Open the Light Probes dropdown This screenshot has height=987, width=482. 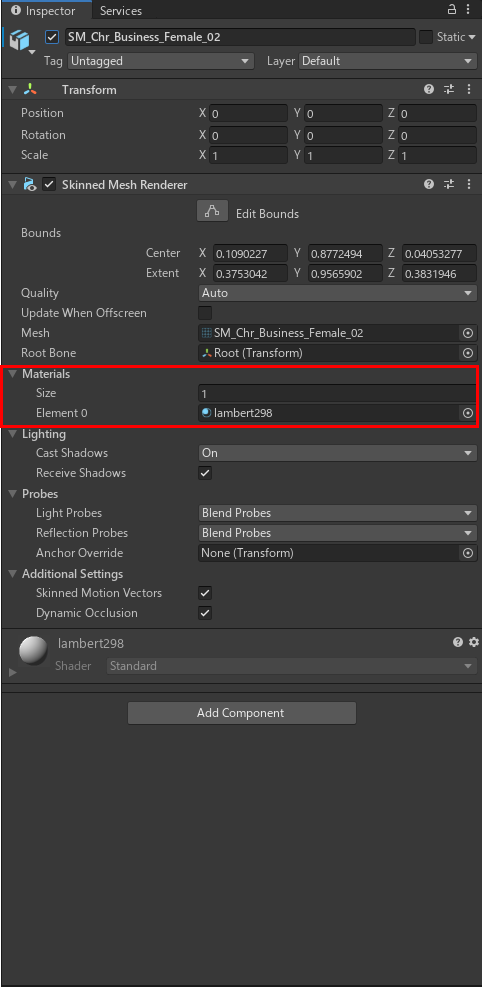click(337, 512)
